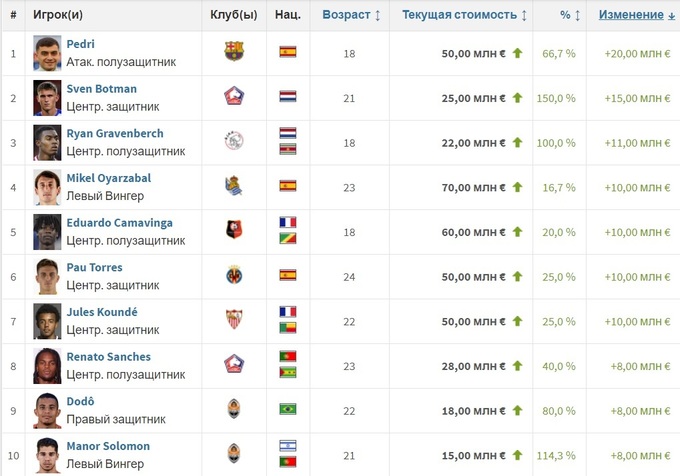Click the Shakhtar crest in Dodô's row
Image resolution: width=680 pixels, height=476 pixels.
(x=234, y=409)
